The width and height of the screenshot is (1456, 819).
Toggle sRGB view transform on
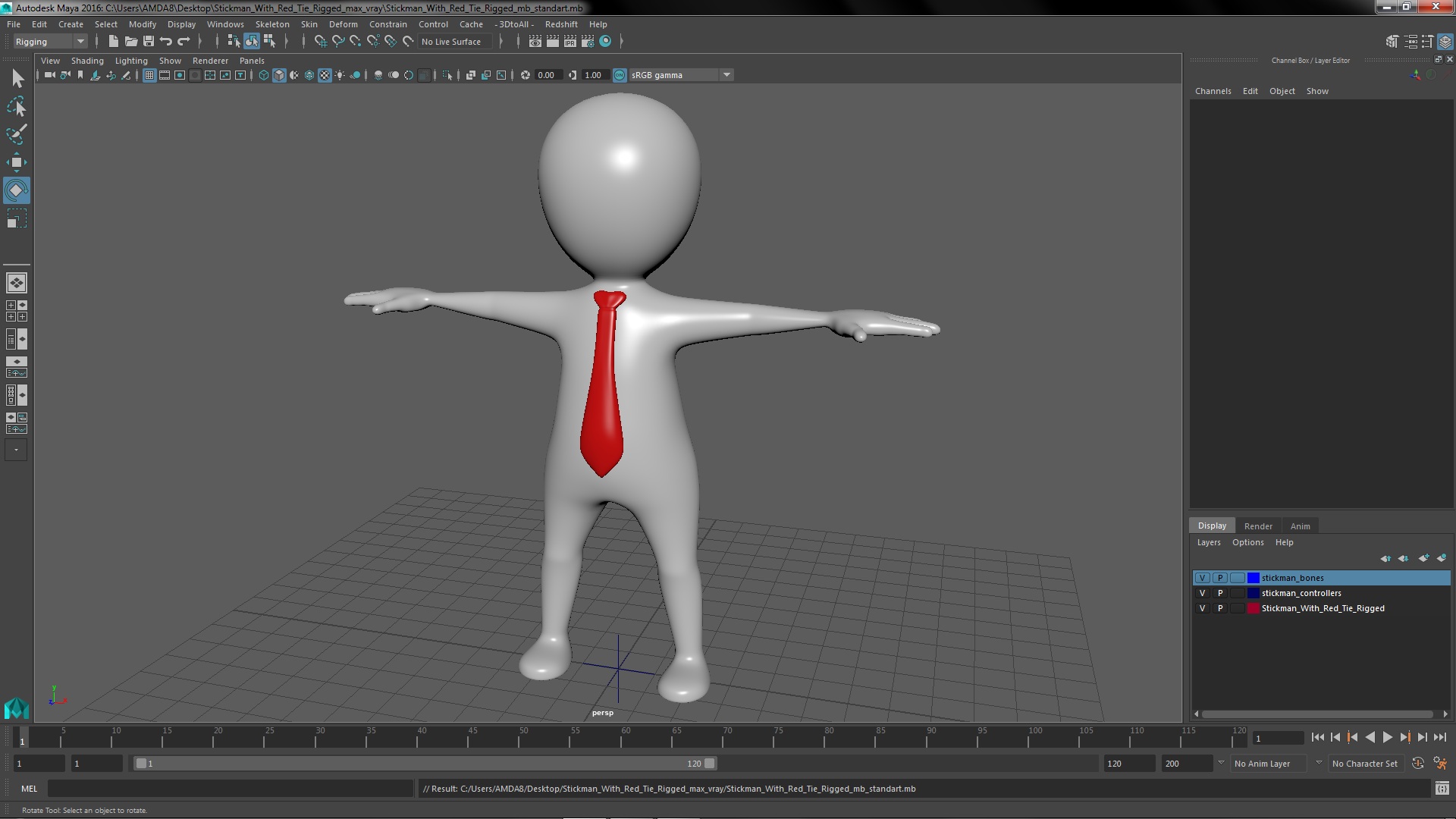[620, 75]
